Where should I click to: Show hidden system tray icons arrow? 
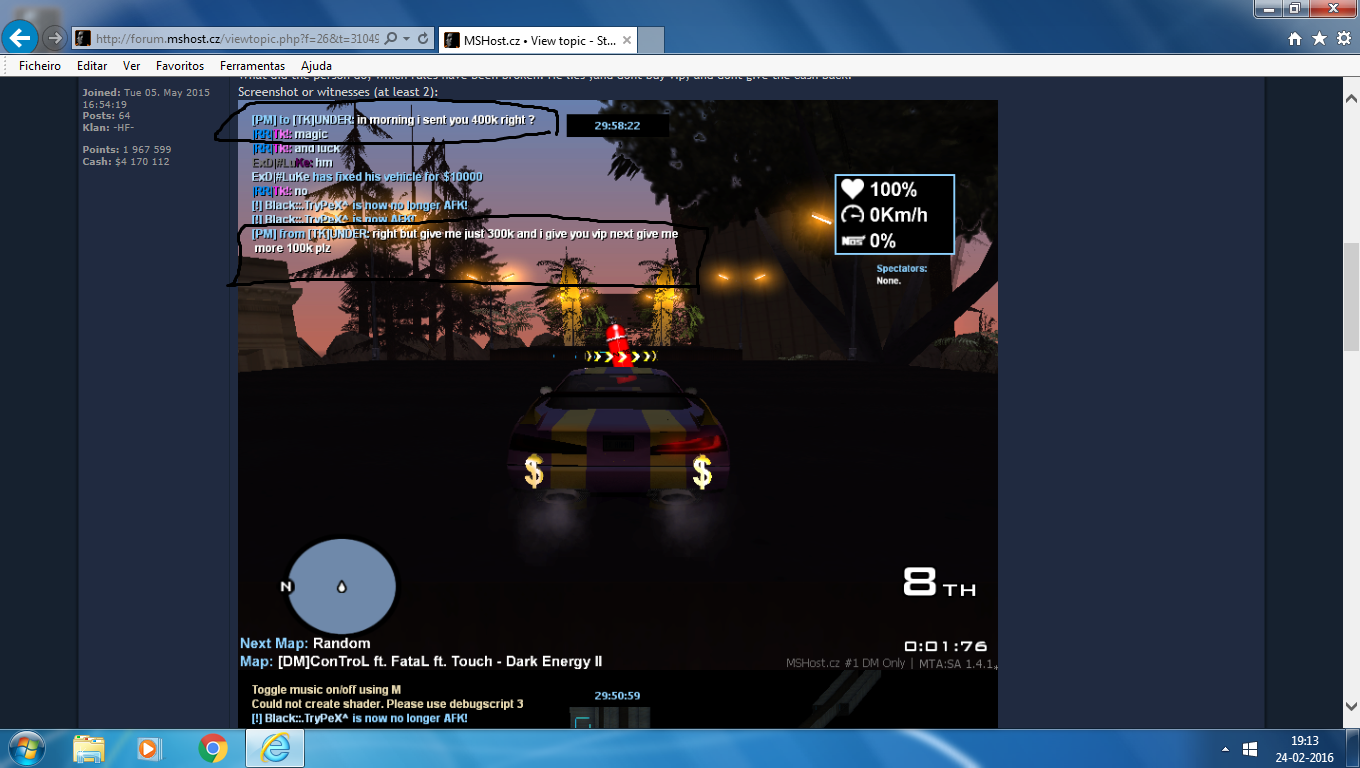click(1225, 748)
